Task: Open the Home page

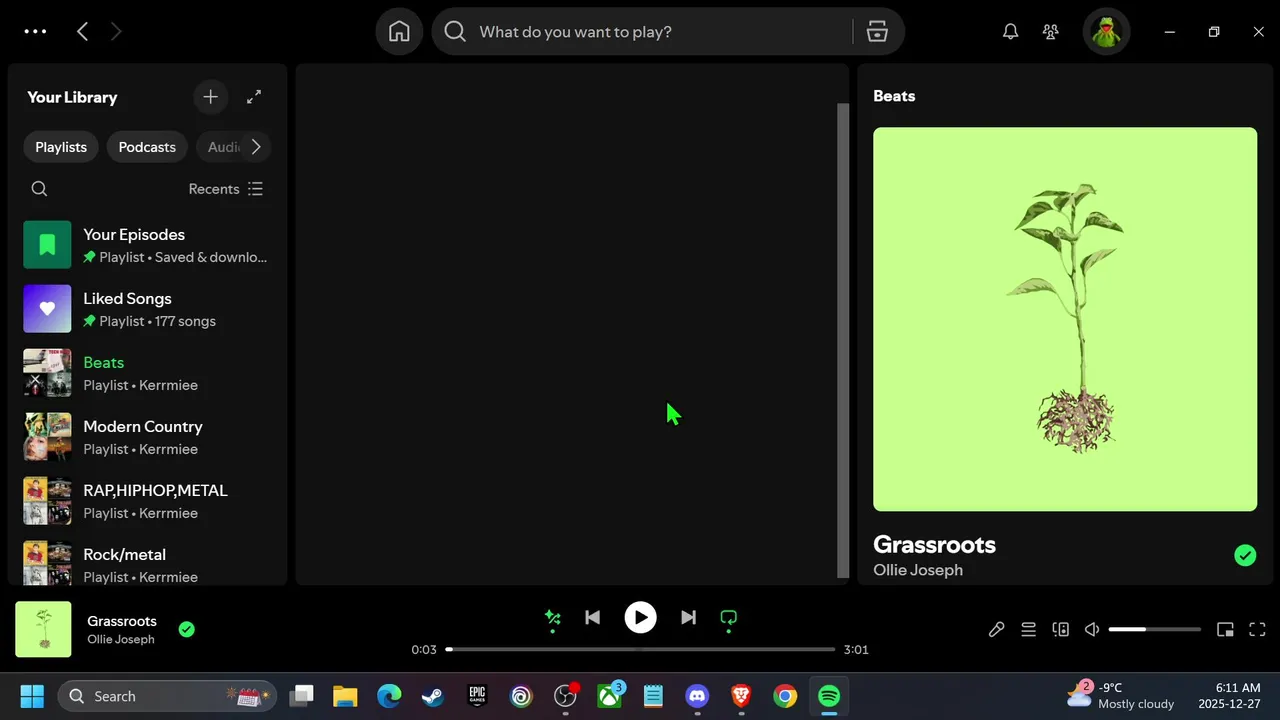Action: click(x=399, y=32)
